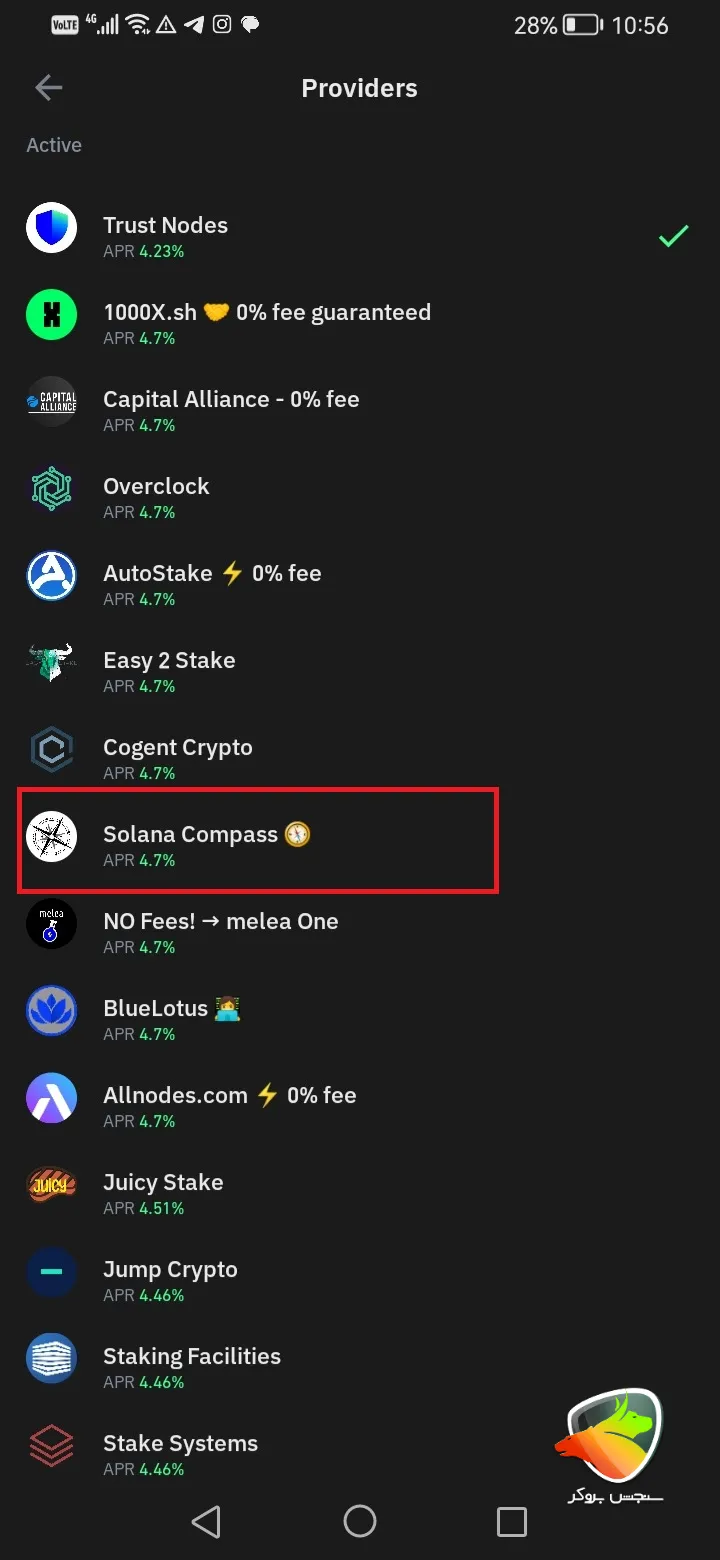Tap the Trust Nodes shield logo

[x=51, y=227]
